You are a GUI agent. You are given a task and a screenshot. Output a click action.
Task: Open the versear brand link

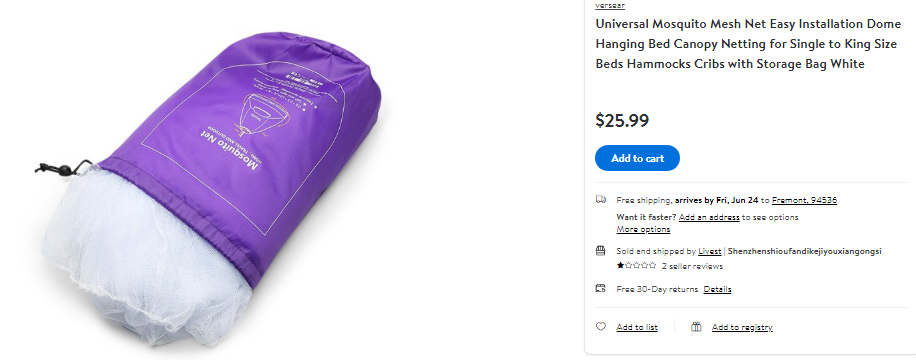610,5
